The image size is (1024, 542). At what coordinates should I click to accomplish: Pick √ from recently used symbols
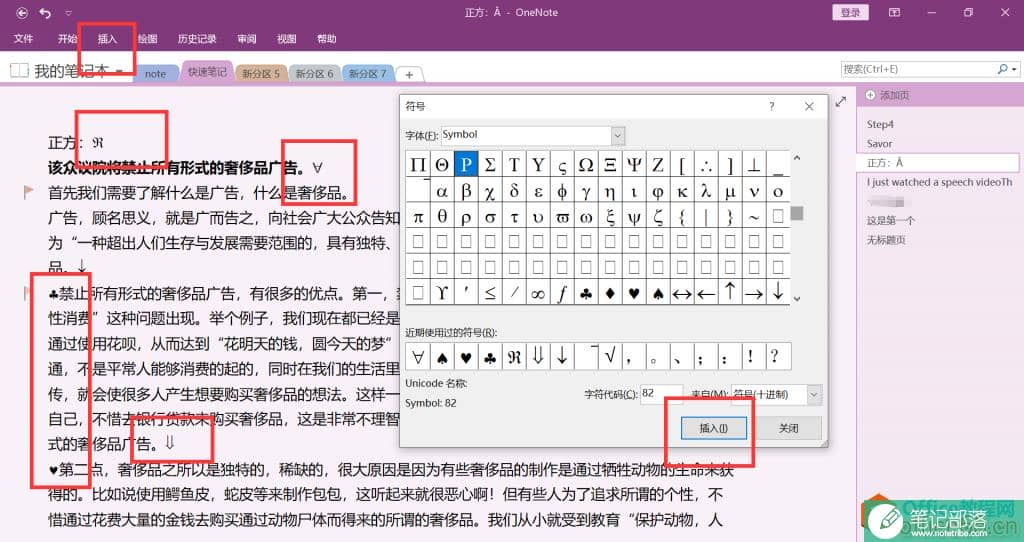(610, 357)
